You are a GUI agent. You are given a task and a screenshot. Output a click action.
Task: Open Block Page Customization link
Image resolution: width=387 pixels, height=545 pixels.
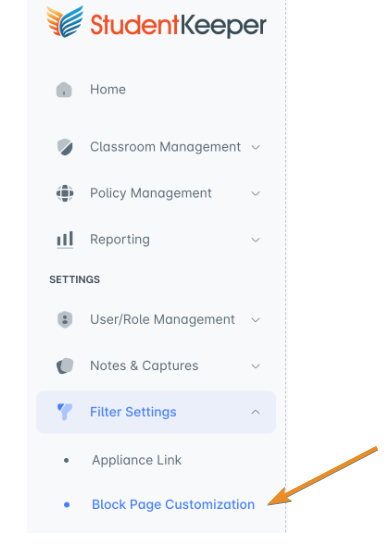point(173,504)
